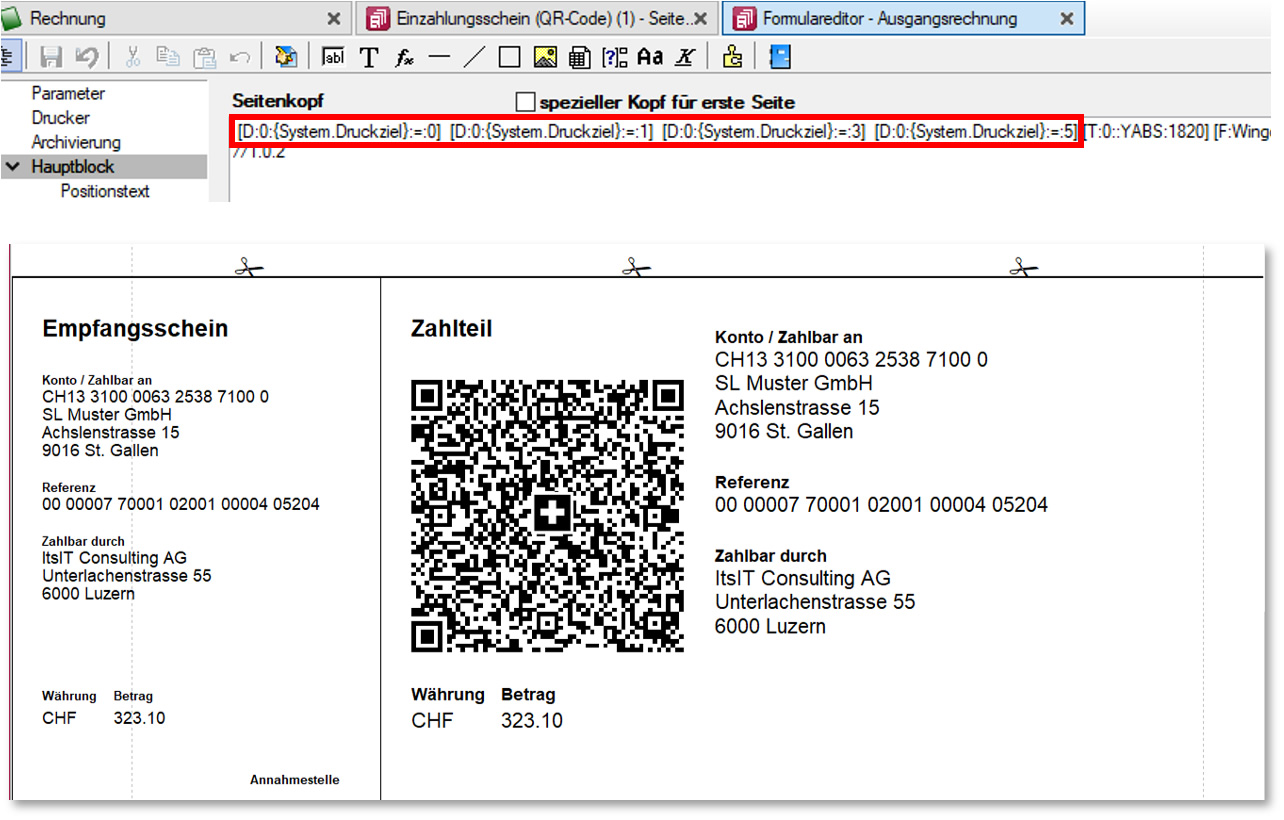The width and height of the screenshot is (1284, 820).
Task: Click first placeholder [D:0:{System.Druckziel}:=:0]
Action: point(338,132)
